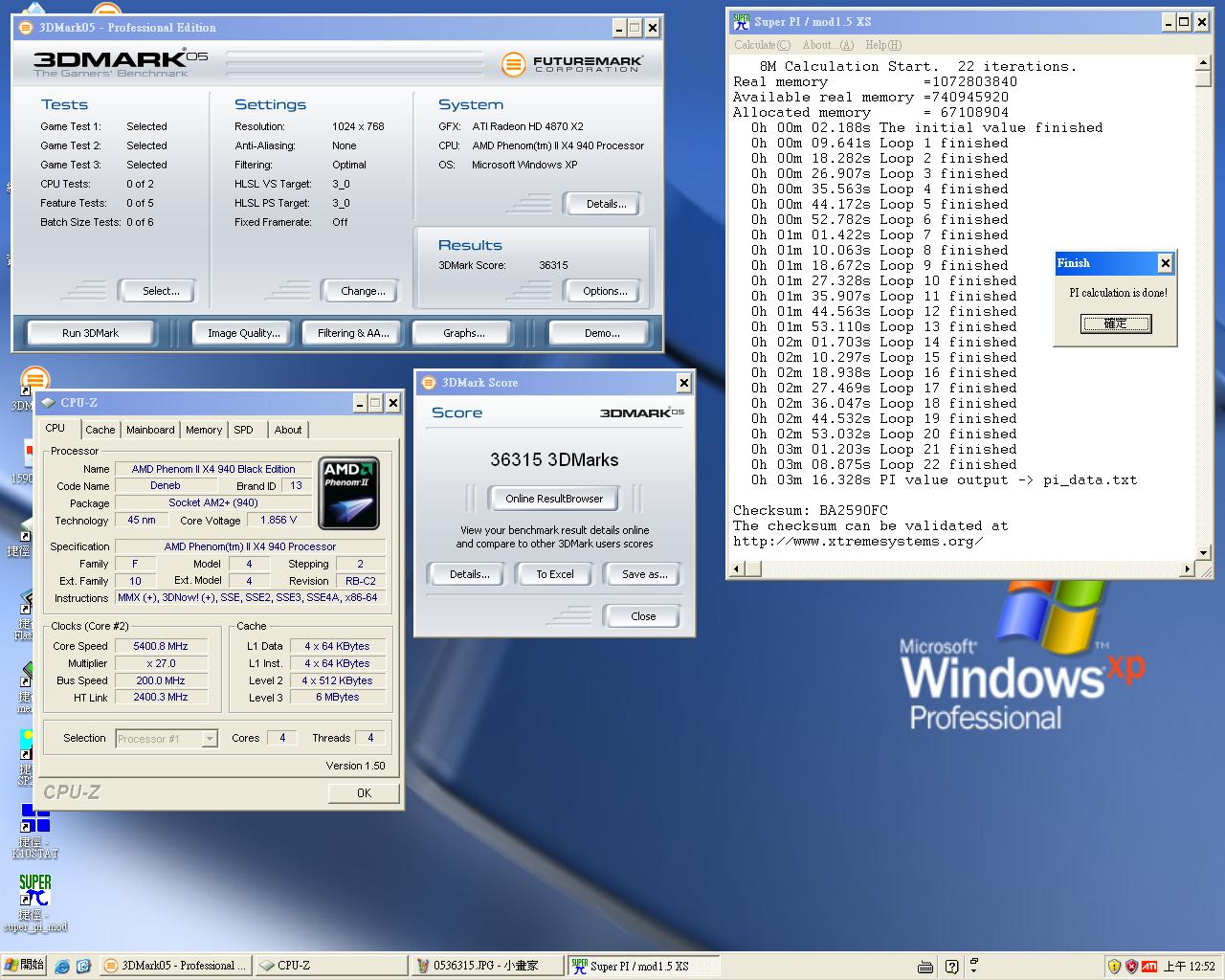The image size is (1225, 980).
Task: Click the Futuremark Corporation logo
Action: (572, 64)
